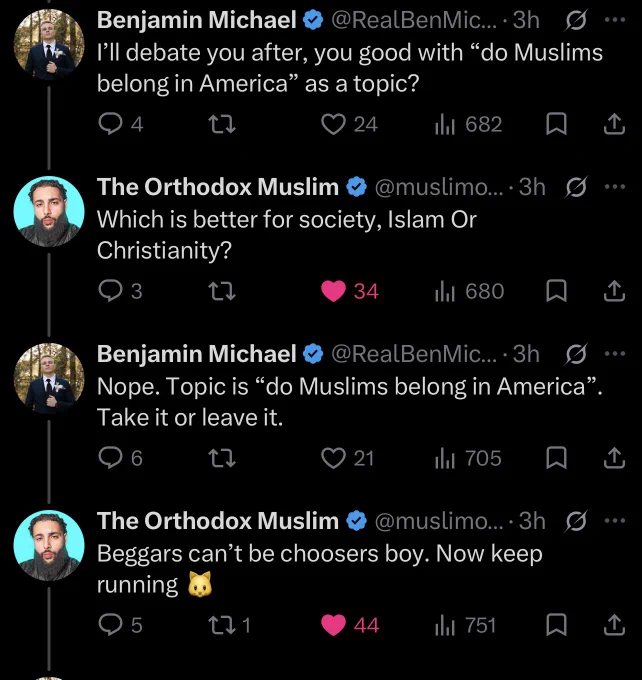Open more options on Take it or leave it tweet
This screenshot has height=680, width=642.
click(x=615, y=354)
